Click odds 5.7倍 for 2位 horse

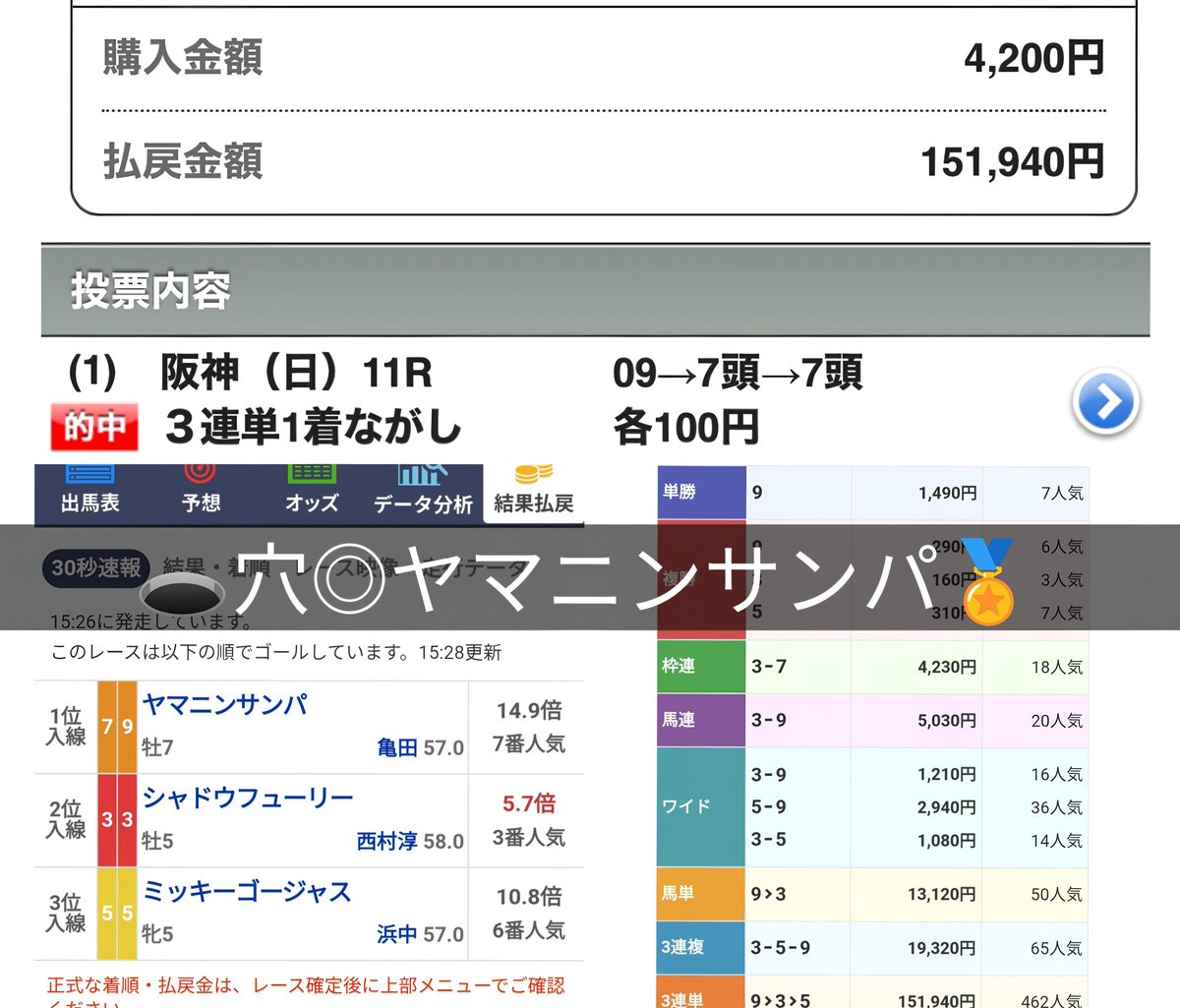[x=529, y=803]
